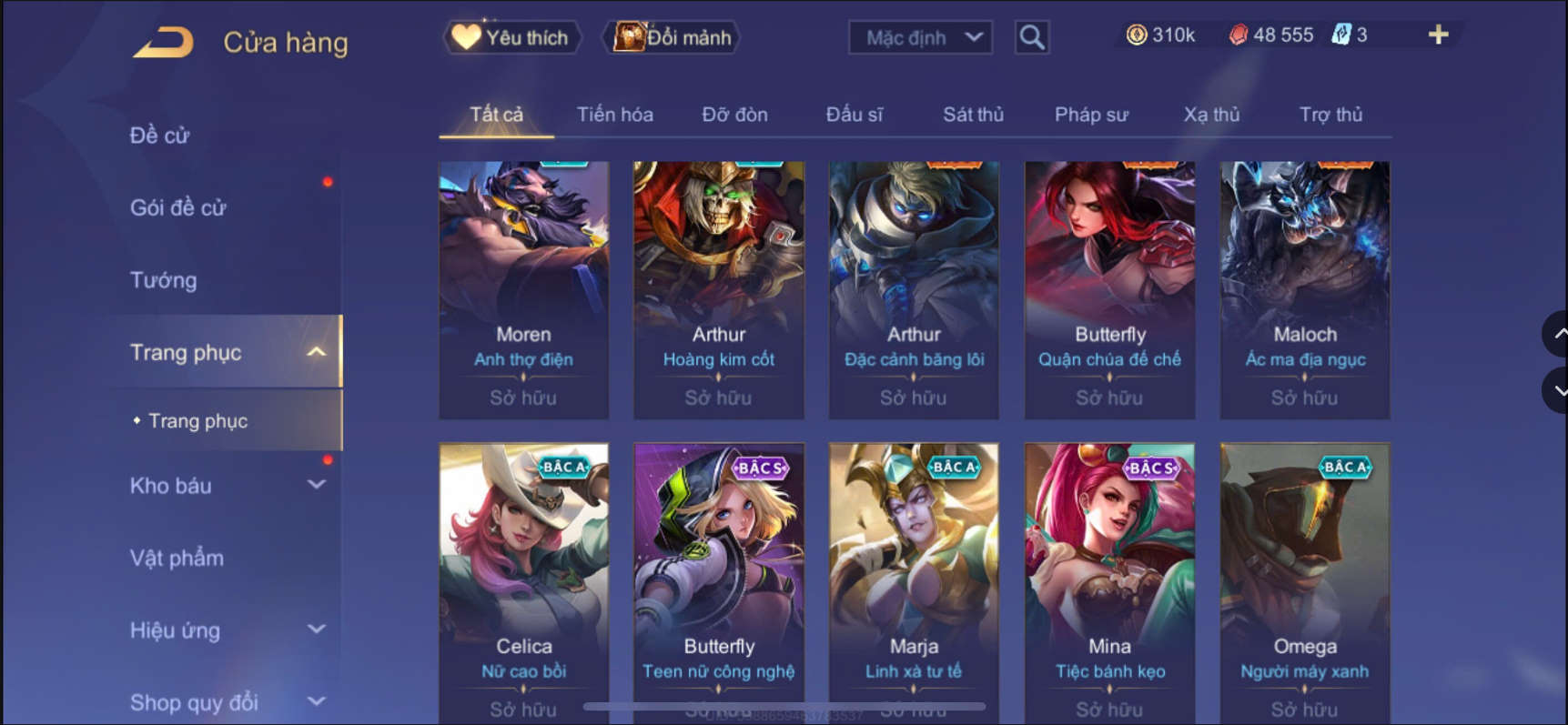Tap the red ruby currency icon
The image size is (1568, 725).
[1238, 35]
